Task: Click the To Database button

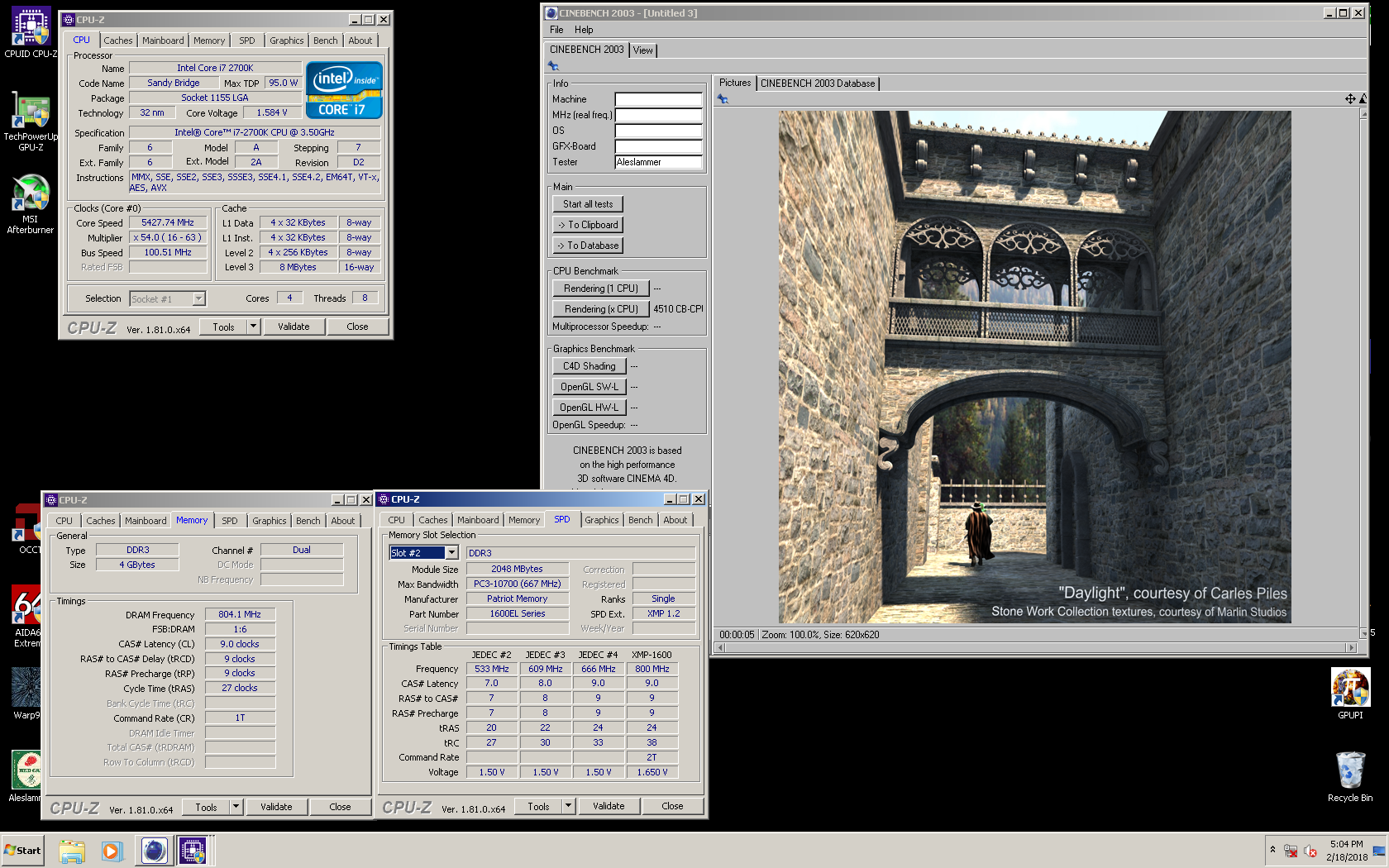Action: tap(588, 246)
